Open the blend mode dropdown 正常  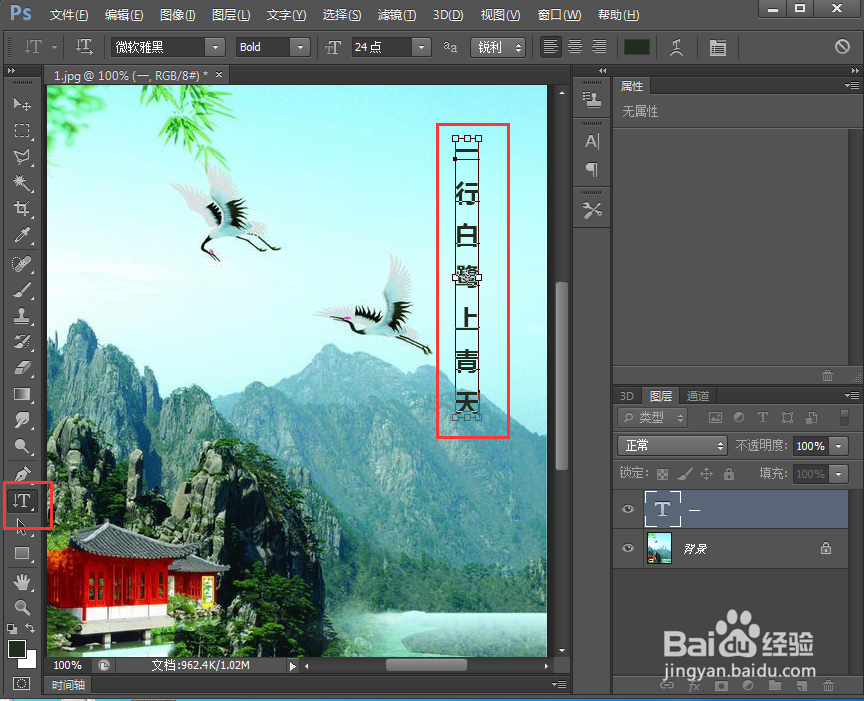coord(672,445)
